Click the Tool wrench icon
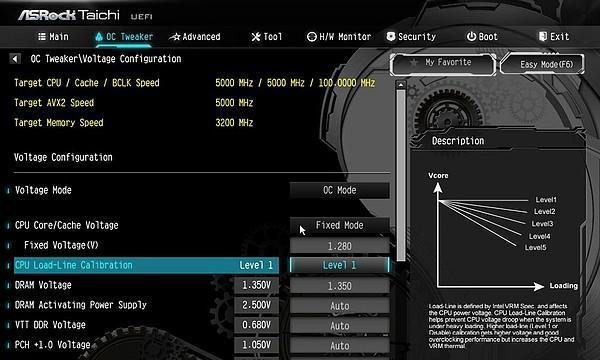The width and height of the screenshot is (600, 360). tap(256, 37)
